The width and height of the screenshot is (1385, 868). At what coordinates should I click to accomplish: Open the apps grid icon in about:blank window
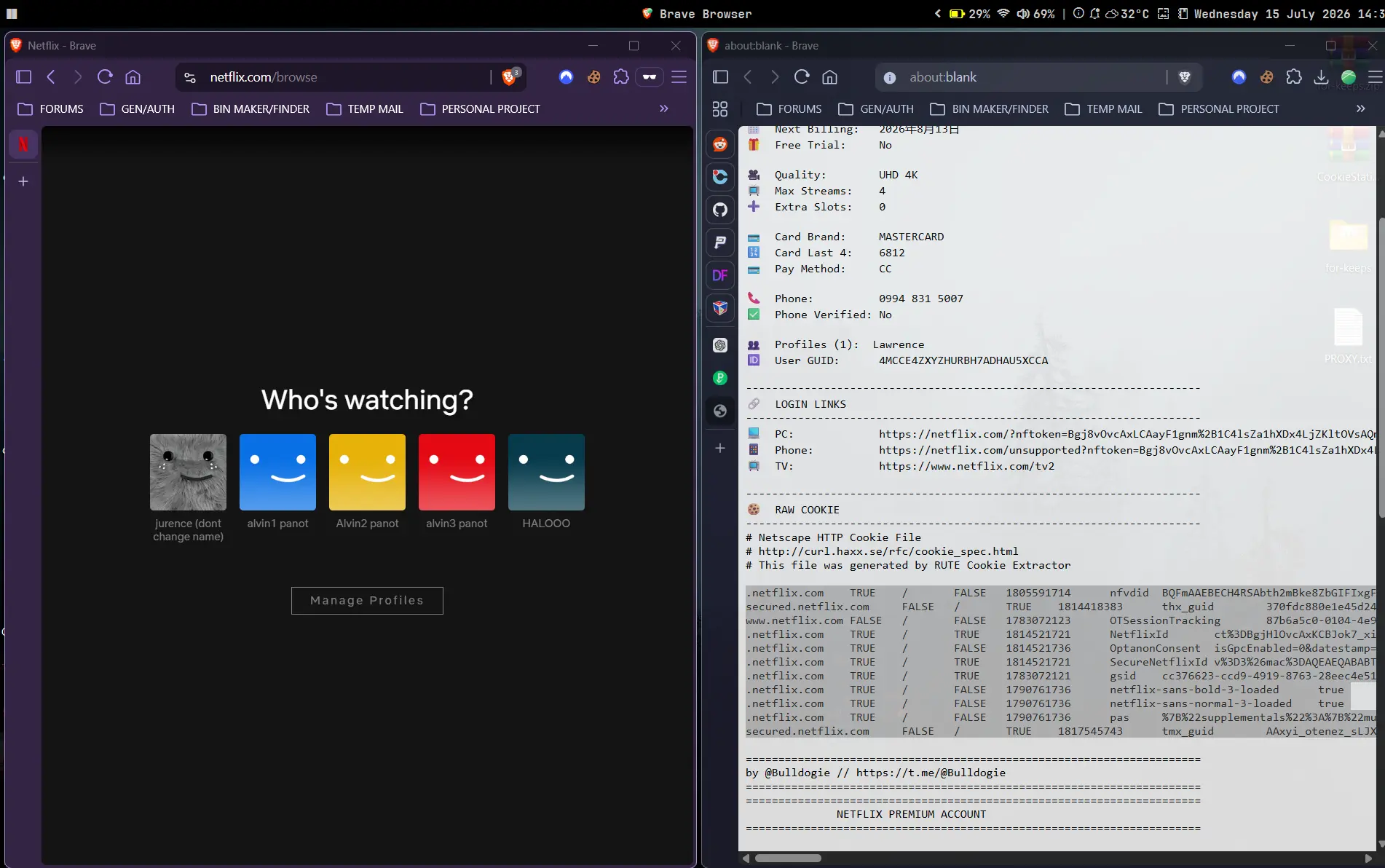720,108
